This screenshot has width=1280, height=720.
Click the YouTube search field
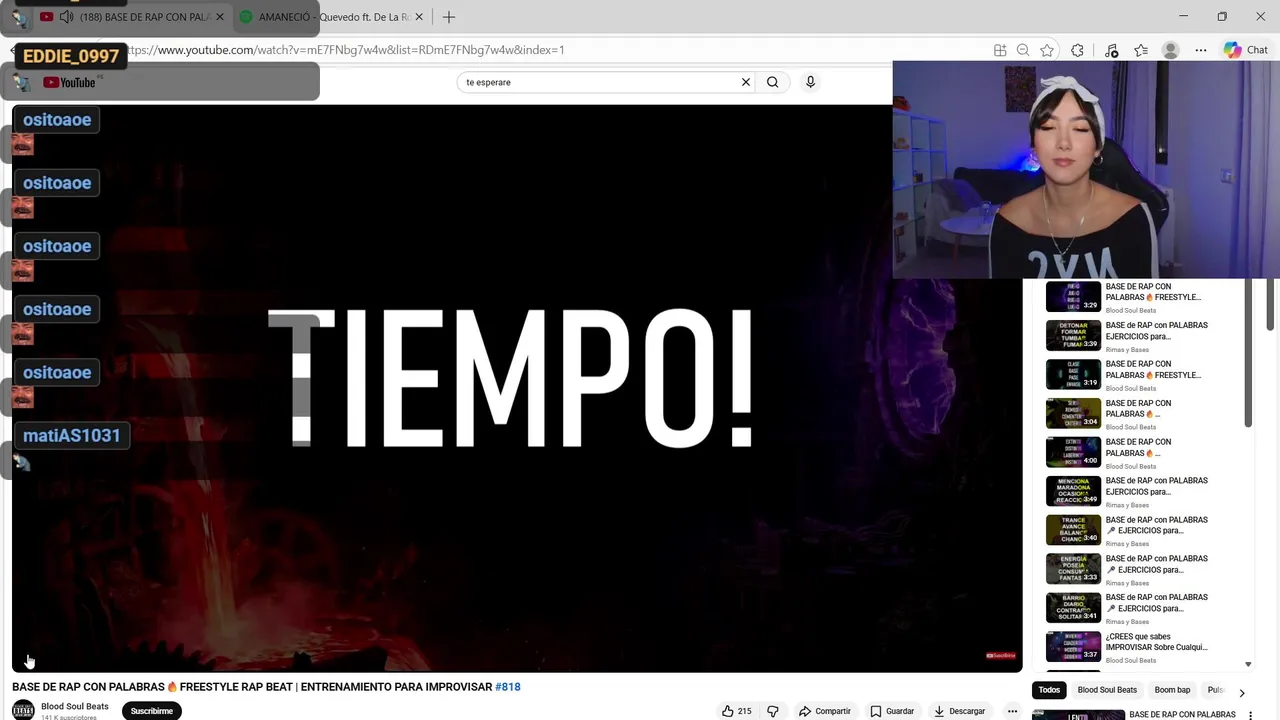coord(600,82)
